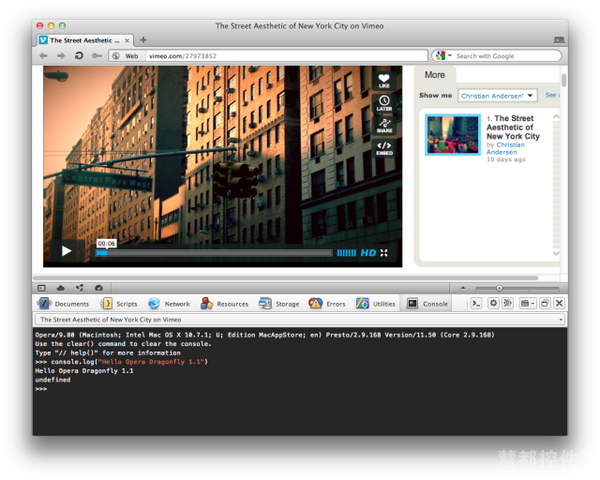This screenshot has width=600, height=480.
Task: Toggle HD video quality
Action: [x=368, y=253]
